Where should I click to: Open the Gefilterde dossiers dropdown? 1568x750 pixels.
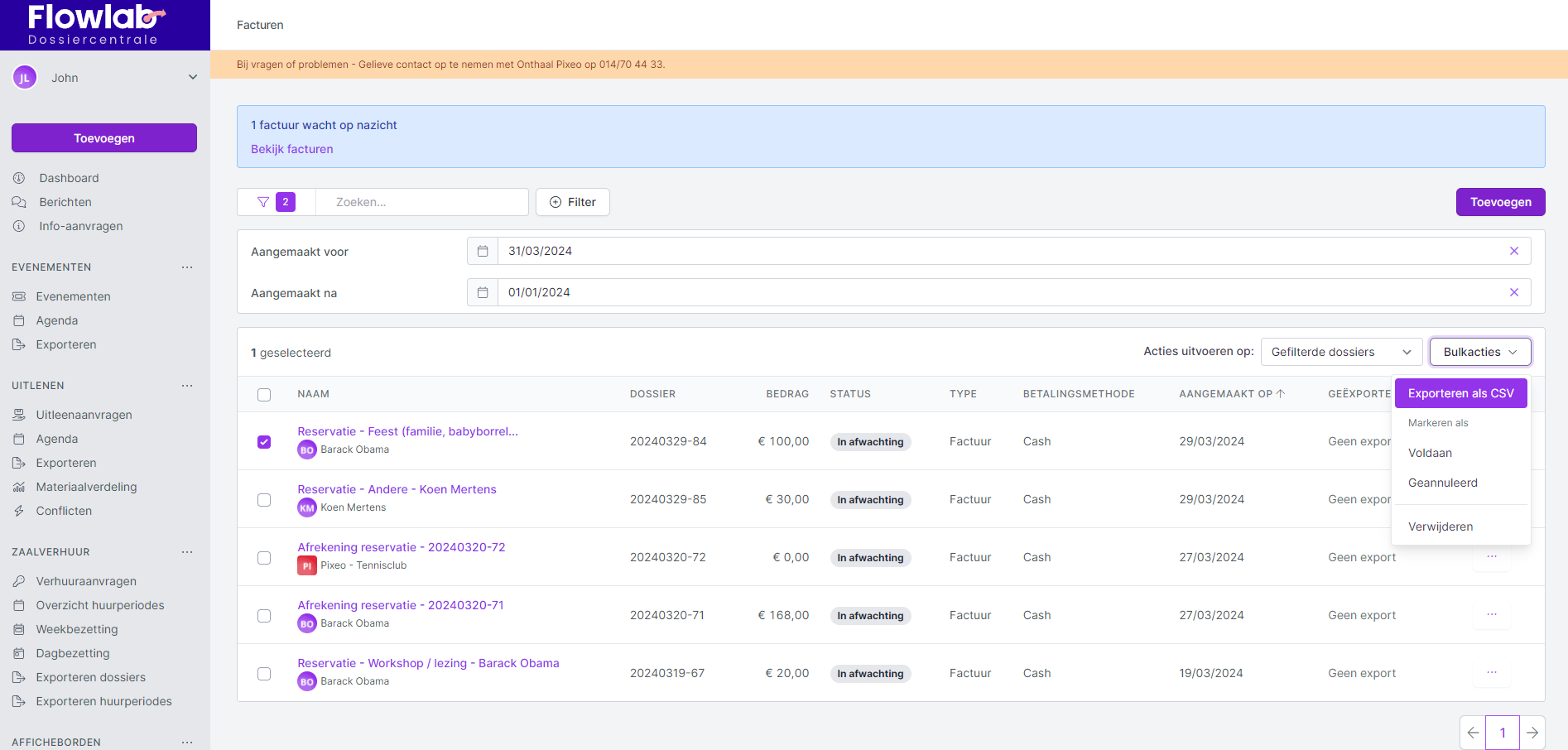tap(1340, 352)
